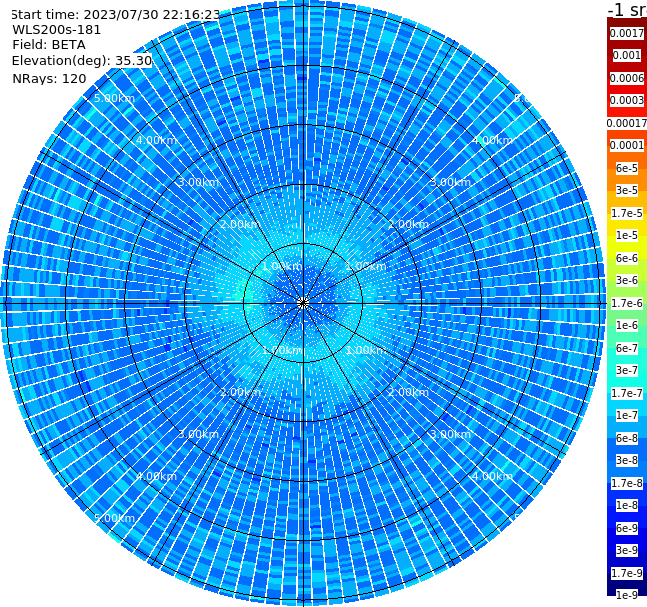The height and width of the screenshot is (607, 647).
Task: Select the "Elevation(deg): 35.30" text
Action: (82, 61)
